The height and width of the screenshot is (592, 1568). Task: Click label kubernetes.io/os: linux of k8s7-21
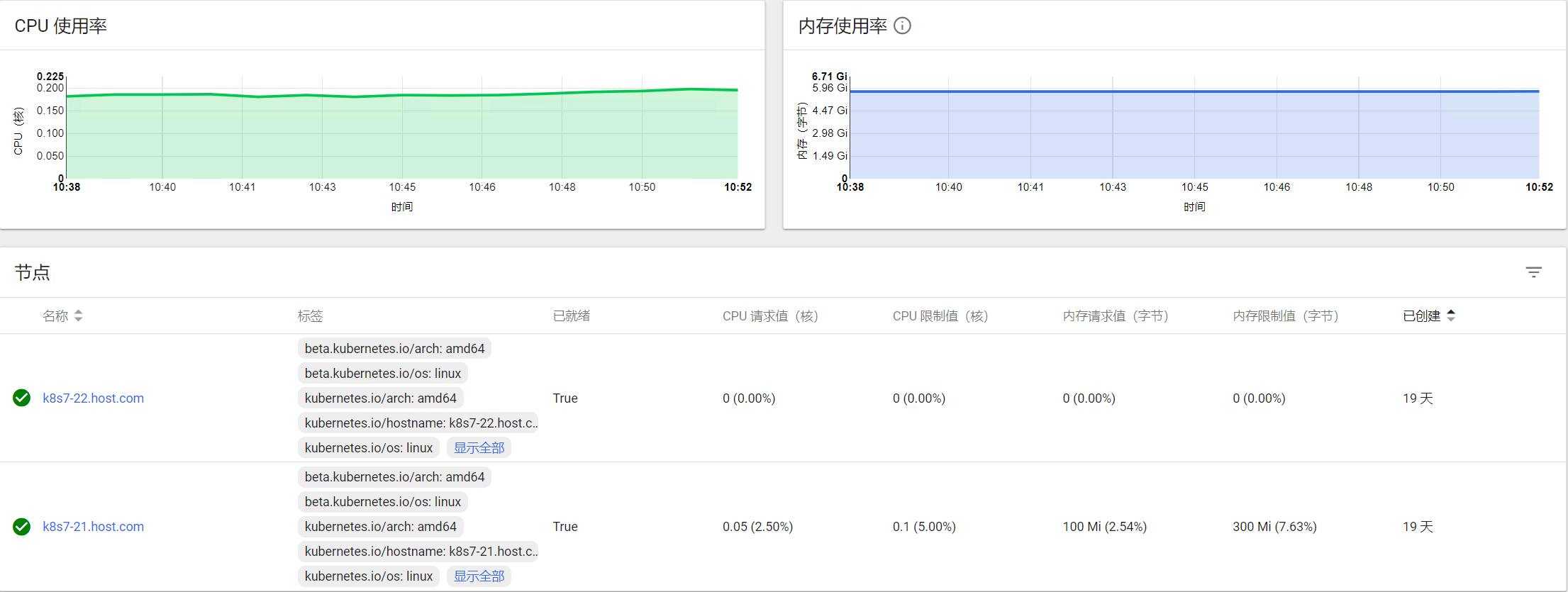[x=369, y=576]
